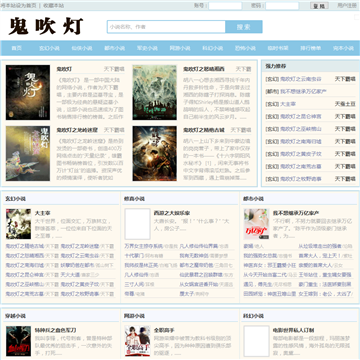
Task: Click the 全职高手 cover image
Action: [x=137, y=341]
